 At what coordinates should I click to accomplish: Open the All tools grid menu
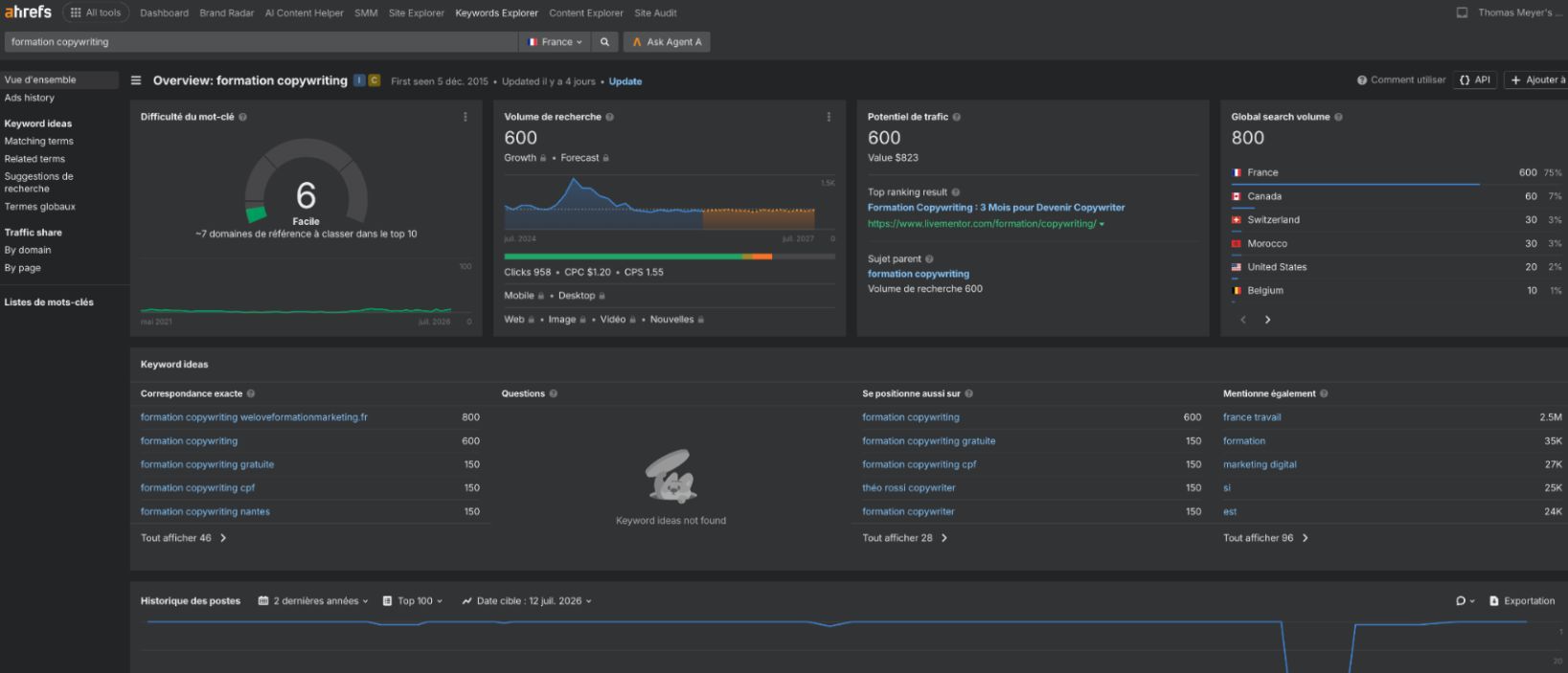pos(96,12)
